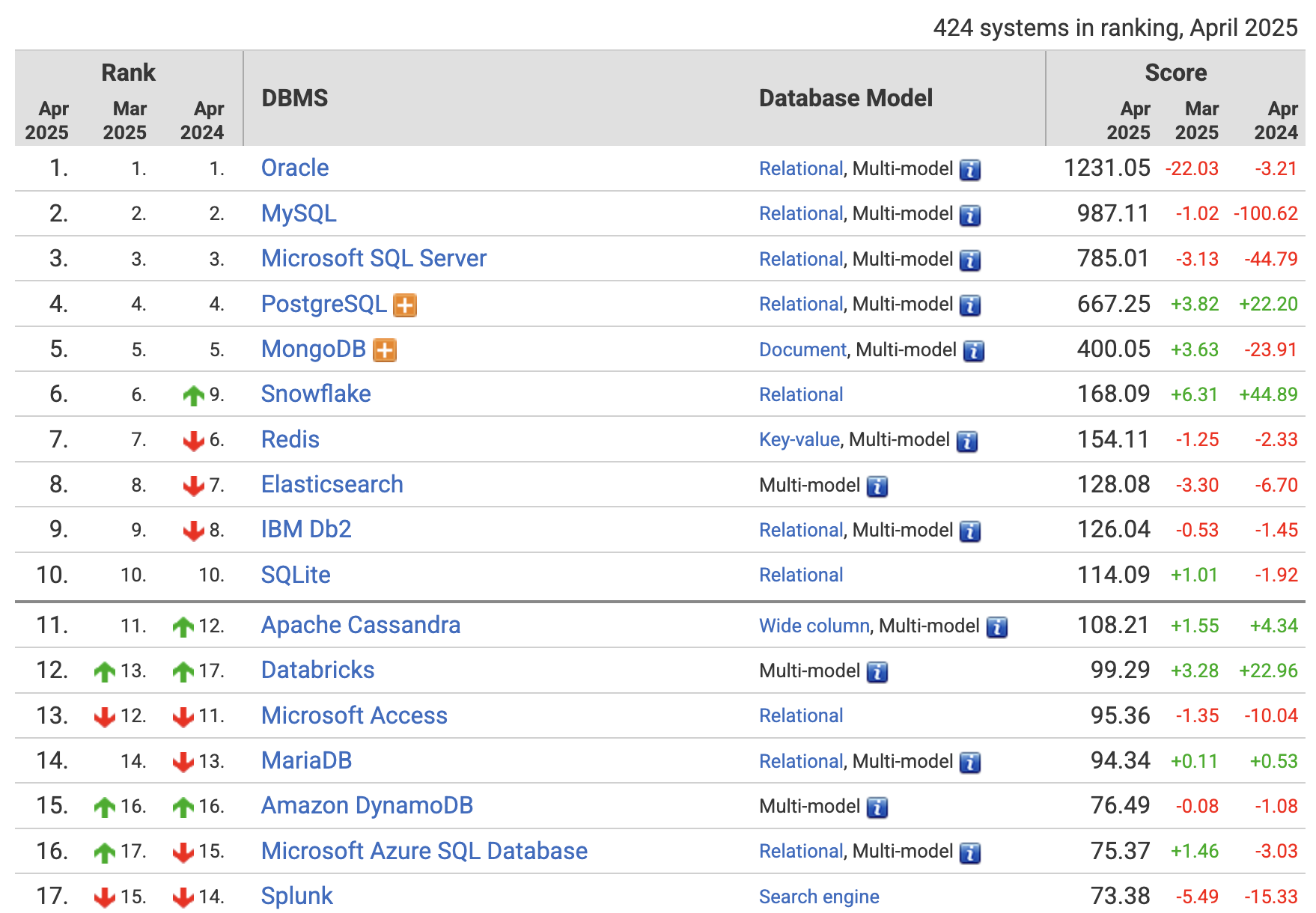Click Oracle's score value 1231.05
The height and width of the screenshot is (913, 1316).
(x=1107, y=168)
